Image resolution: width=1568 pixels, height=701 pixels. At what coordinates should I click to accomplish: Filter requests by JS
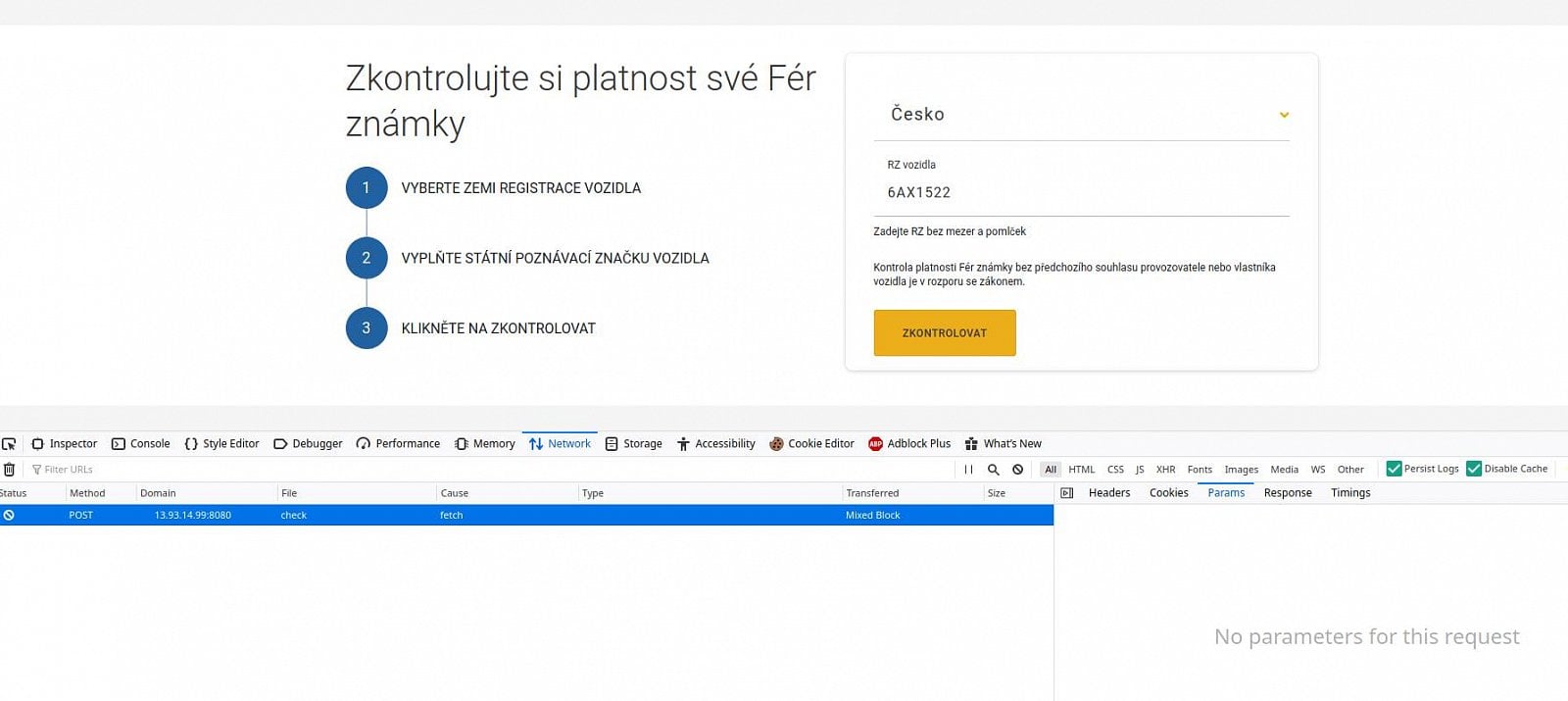click(1140, 470)
